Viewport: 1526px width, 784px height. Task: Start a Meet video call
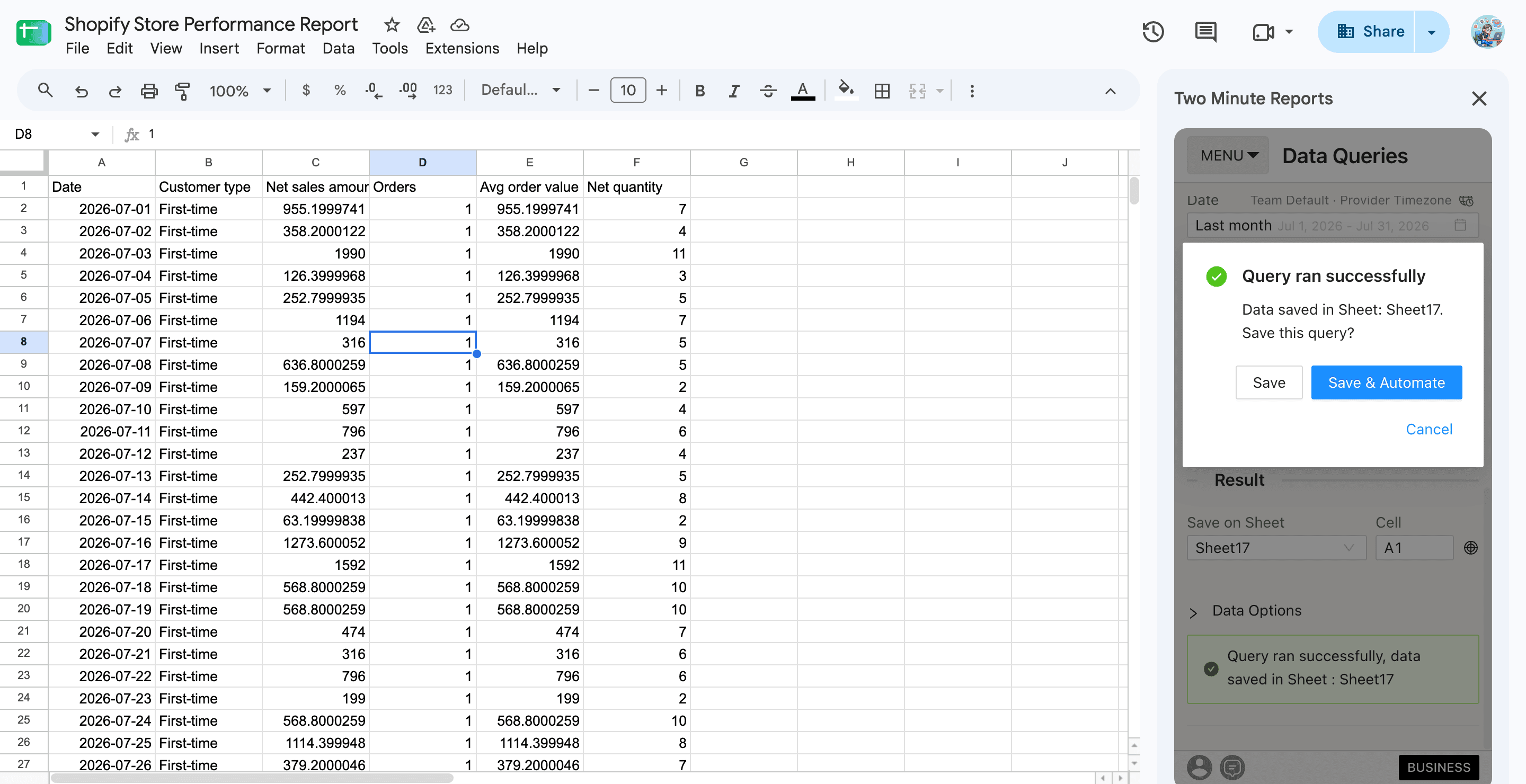[x=1263, y=32]
